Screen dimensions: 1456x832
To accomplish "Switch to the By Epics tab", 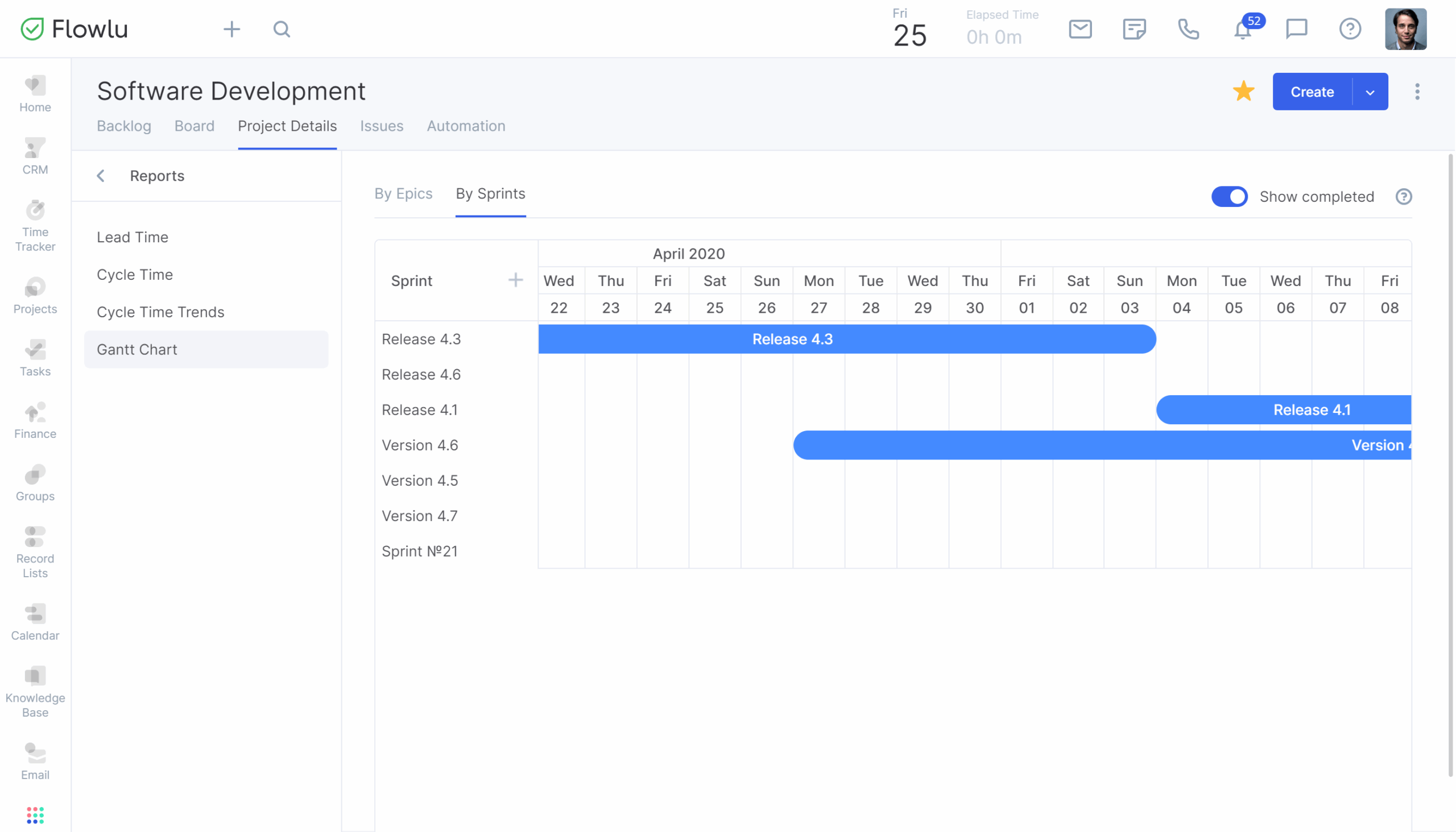I will 403,194.
